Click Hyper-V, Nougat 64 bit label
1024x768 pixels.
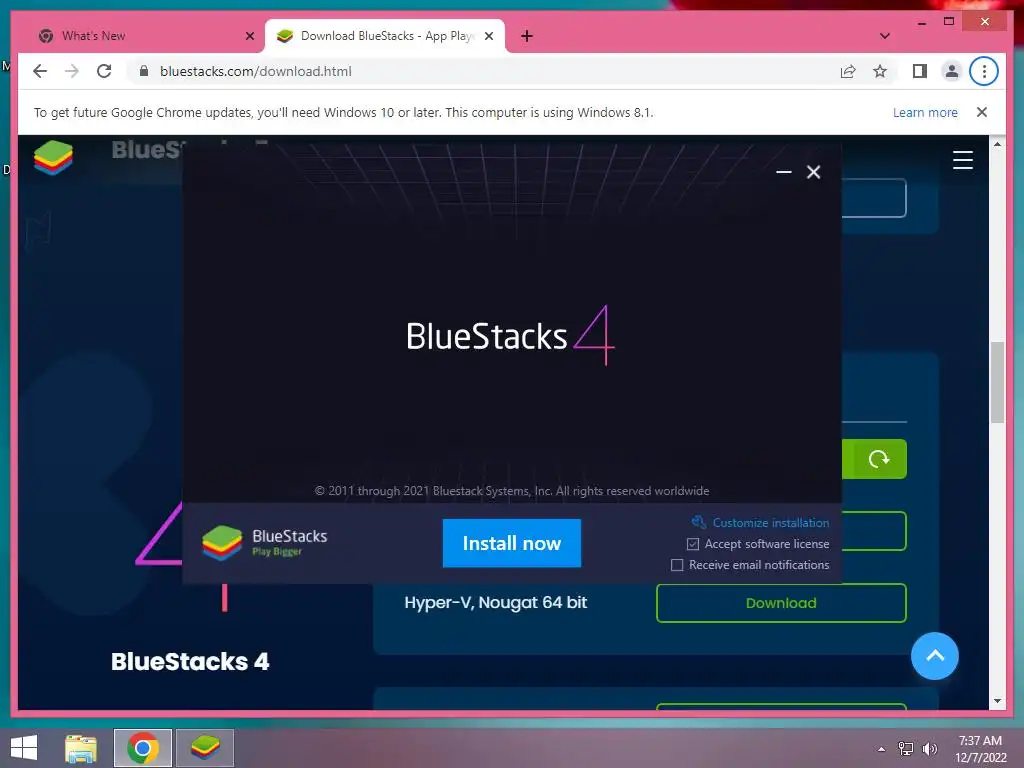[496, 602]
